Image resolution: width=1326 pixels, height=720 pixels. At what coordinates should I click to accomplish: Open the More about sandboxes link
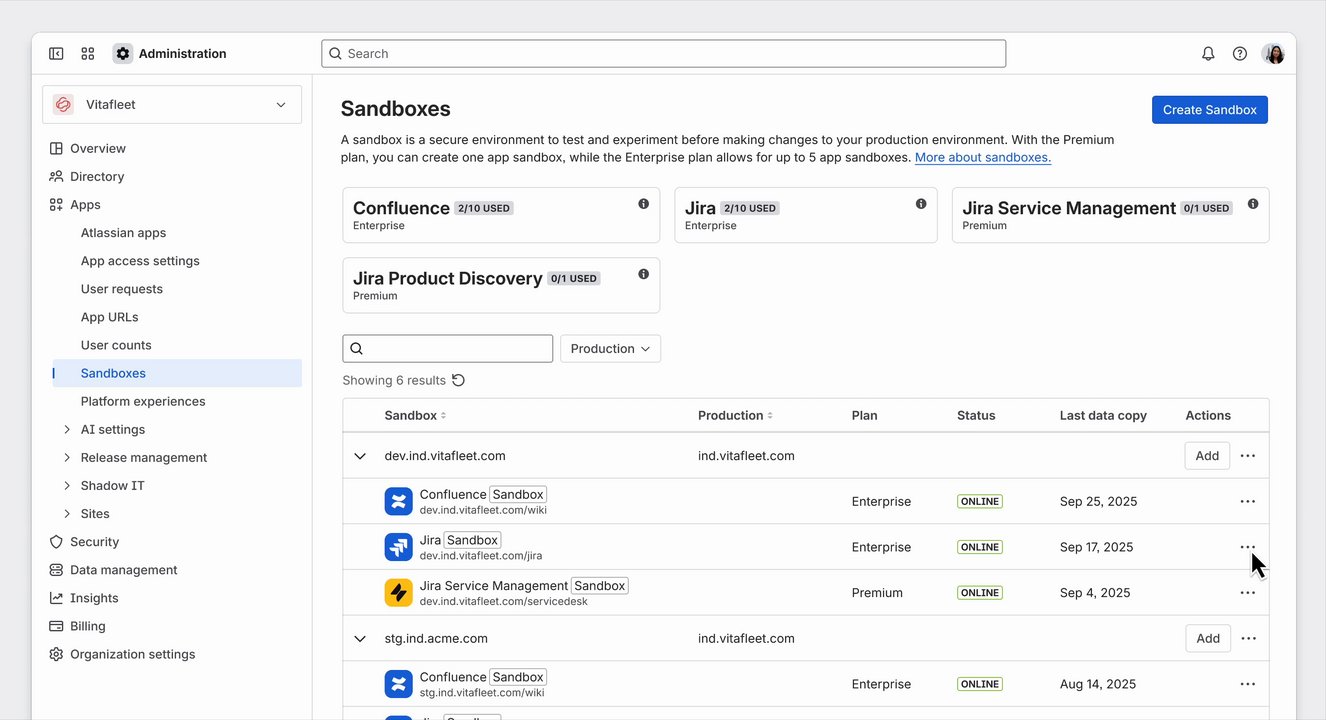[x=982, y=158]
